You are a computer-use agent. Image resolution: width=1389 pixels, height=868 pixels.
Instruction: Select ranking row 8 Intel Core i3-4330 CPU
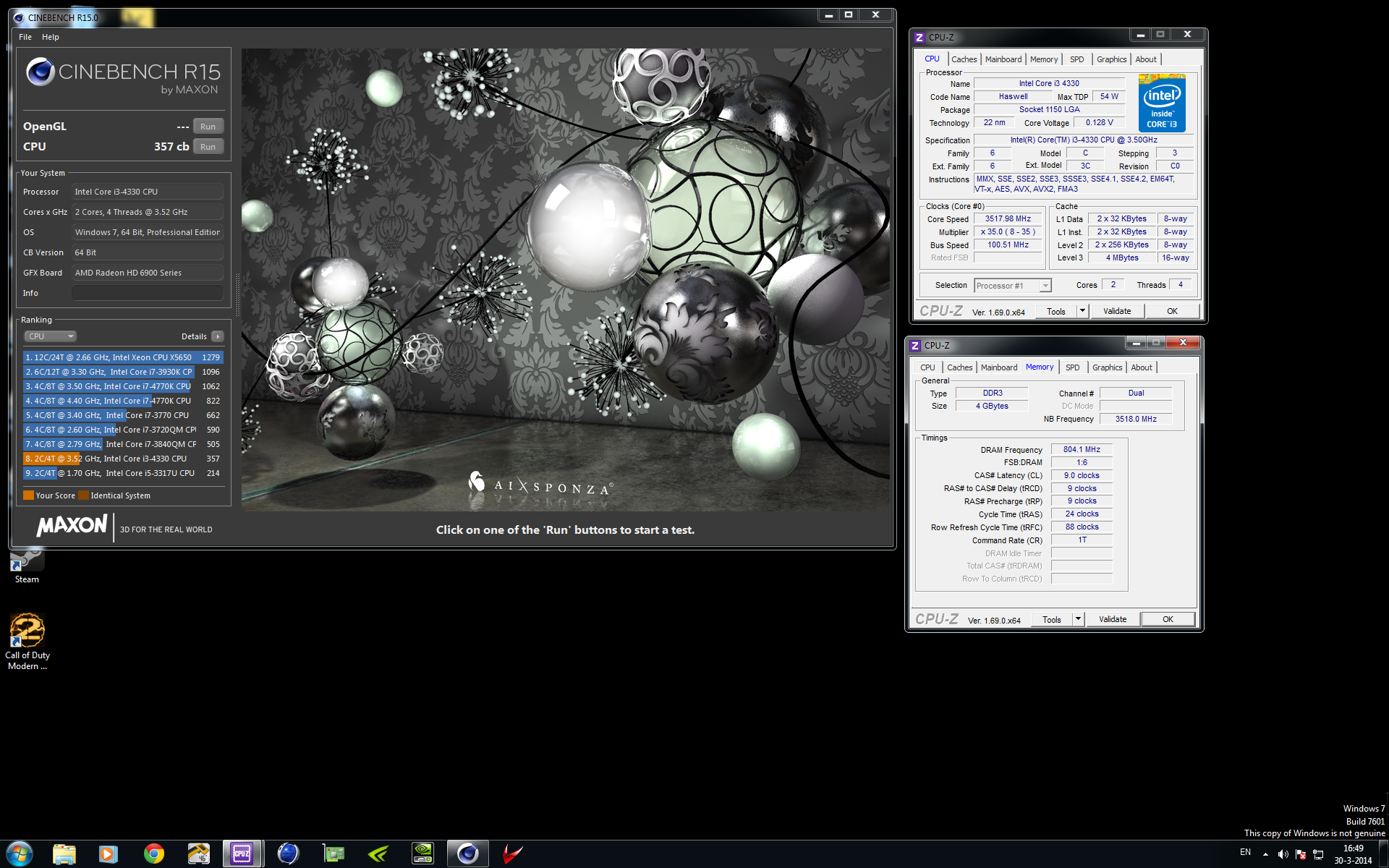(x=123, y=459)
